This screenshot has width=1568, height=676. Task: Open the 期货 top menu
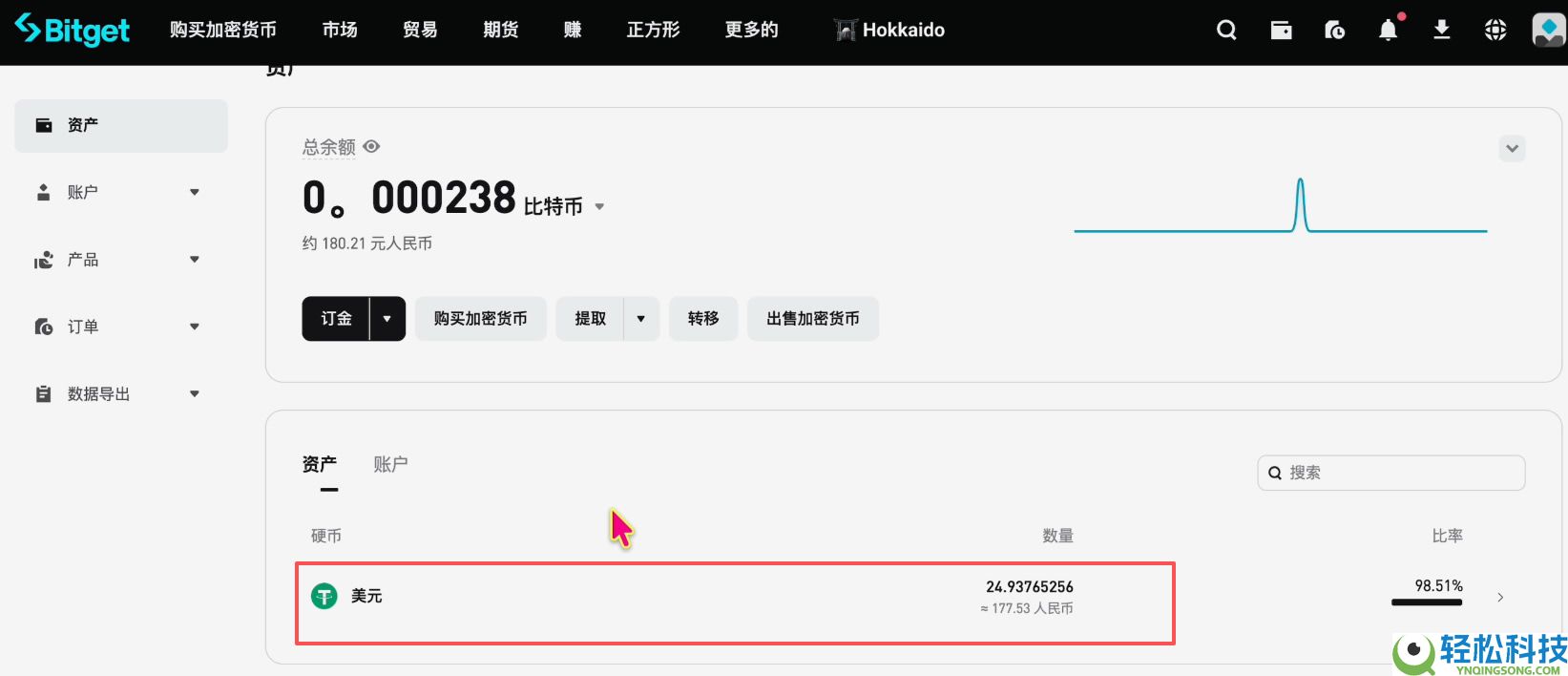(x=500, y=30)
